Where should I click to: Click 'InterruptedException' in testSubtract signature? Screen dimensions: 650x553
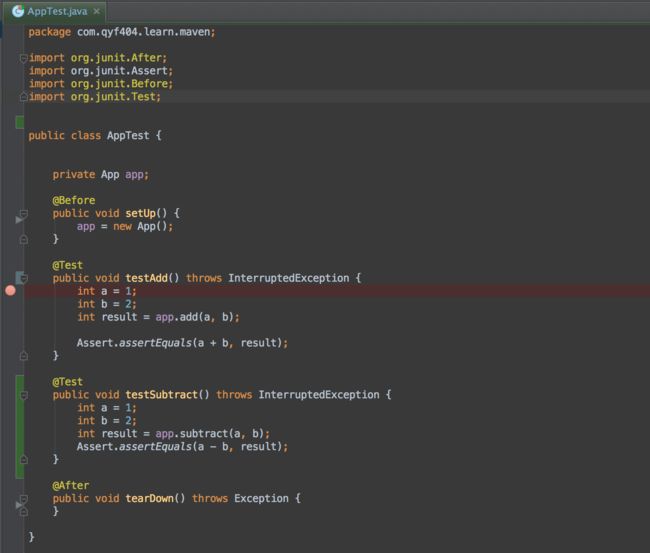[x=319, y=395]
